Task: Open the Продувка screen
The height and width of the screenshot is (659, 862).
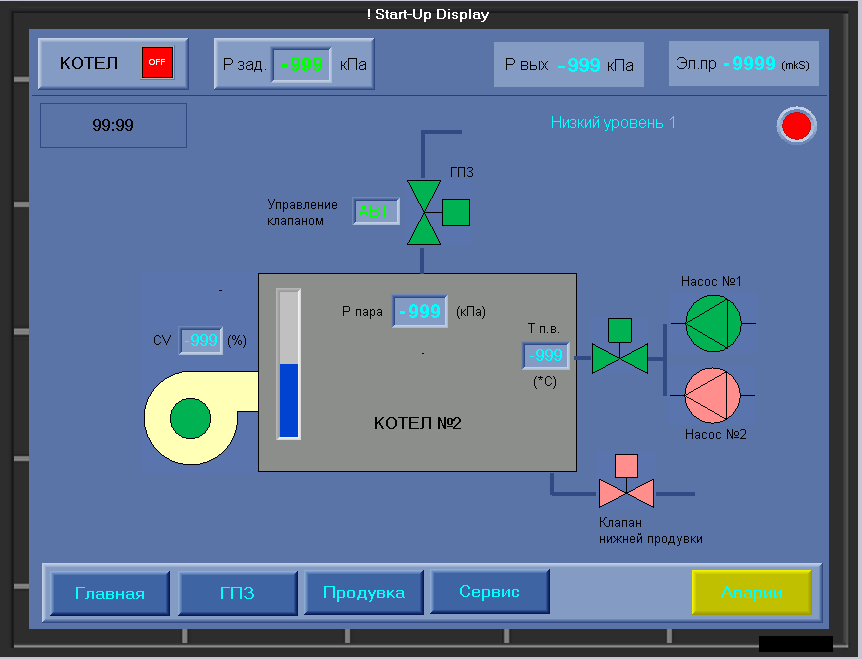Action: tap(363, 592)
